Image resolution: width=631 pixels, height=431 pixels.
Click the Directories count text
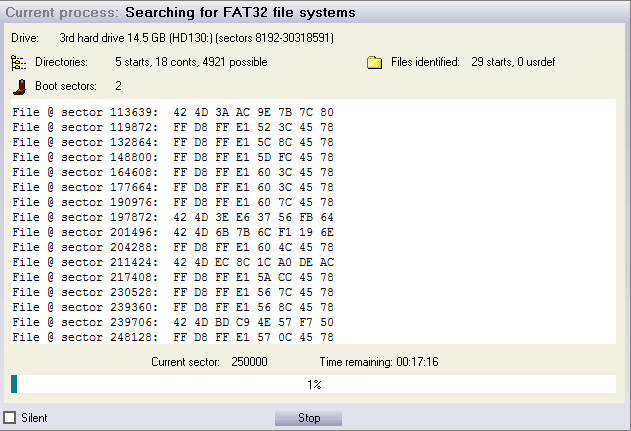click(191, 62)
